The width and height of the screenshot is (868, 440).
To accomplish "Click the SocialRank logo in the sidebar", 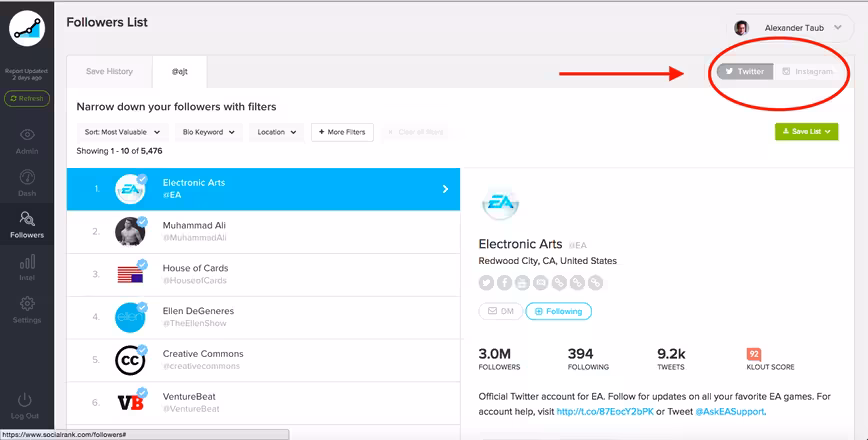I will coord(27,28).
